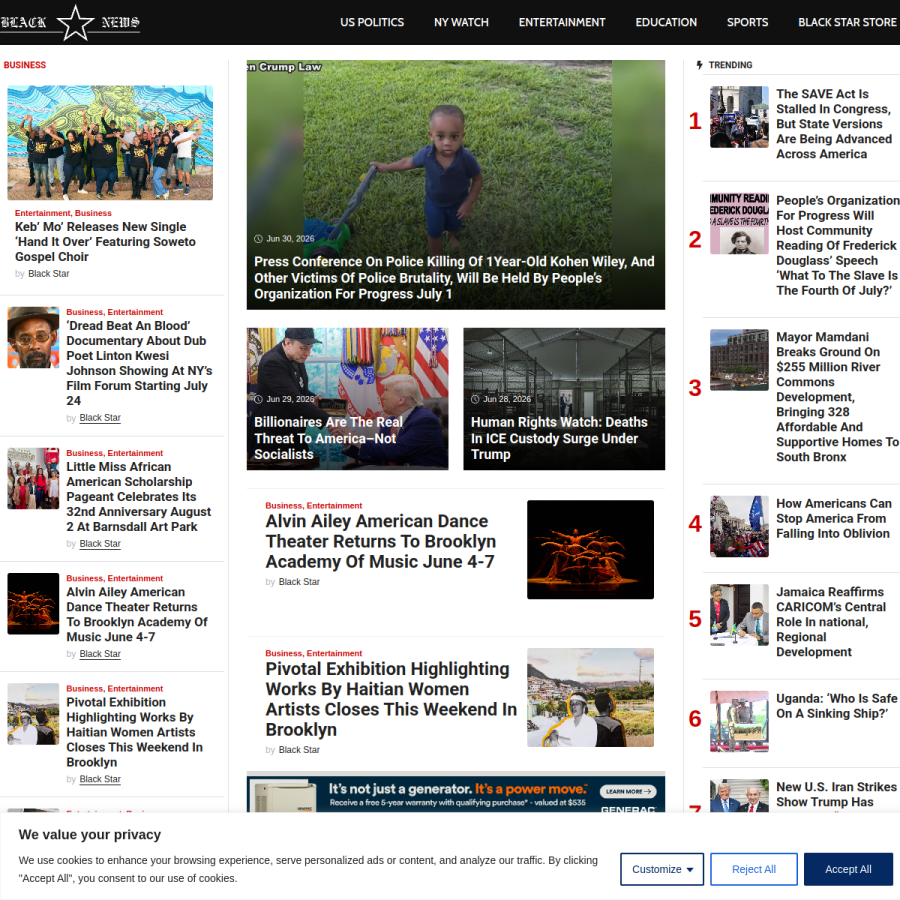900x900 pixels.
Task: Click Business category above center Alvin Ailey headline
Action: point(284,506)
